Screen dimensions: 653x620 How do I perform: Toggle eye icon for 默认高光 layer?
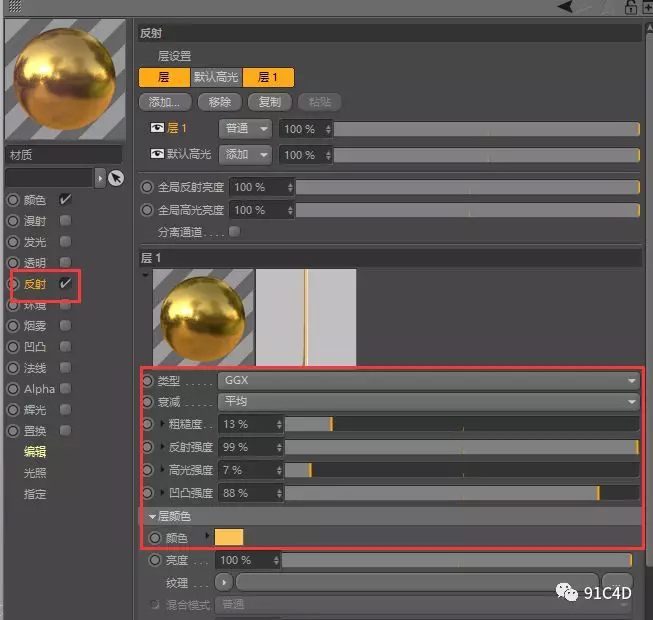pyautogui.click(x=157, y=155)
